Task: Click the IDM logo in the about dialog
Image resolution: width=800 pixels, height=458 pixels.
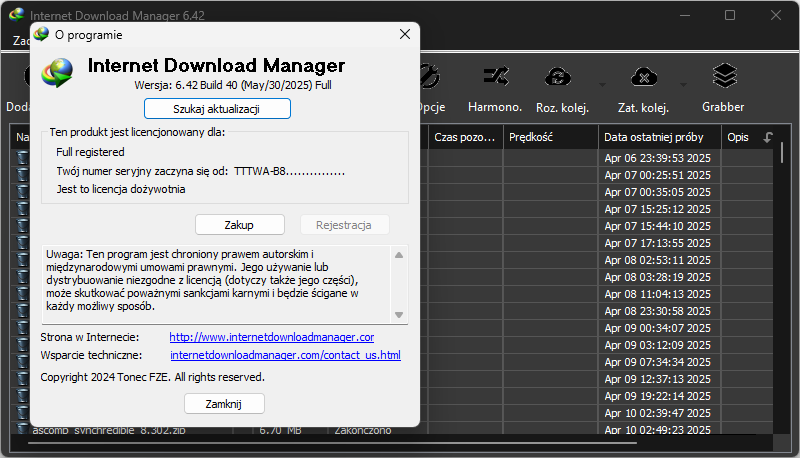Action: [57, 73]
